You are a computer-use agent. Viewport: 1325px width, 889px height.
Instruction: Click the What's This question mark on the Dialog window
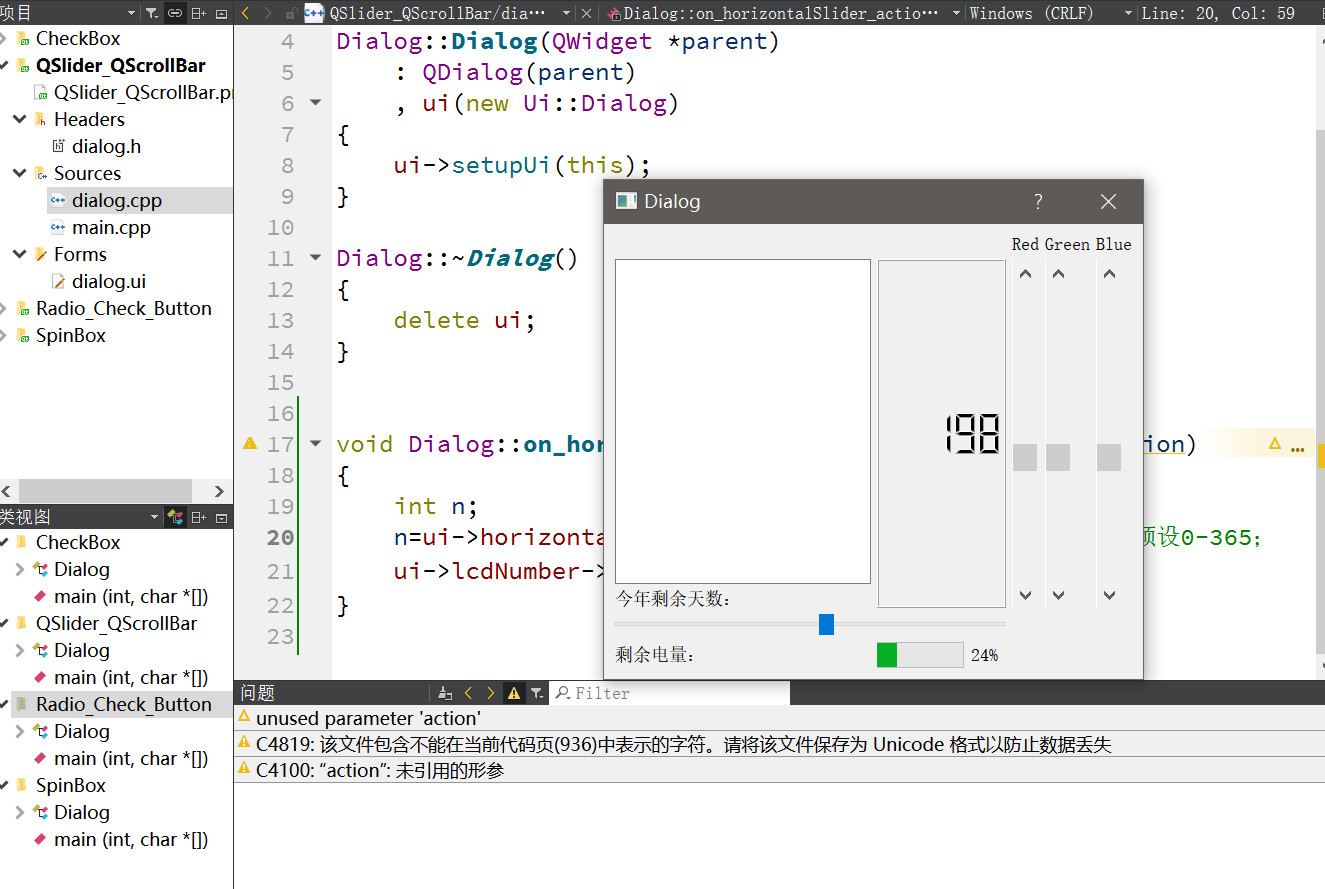tap(1038, 201)
